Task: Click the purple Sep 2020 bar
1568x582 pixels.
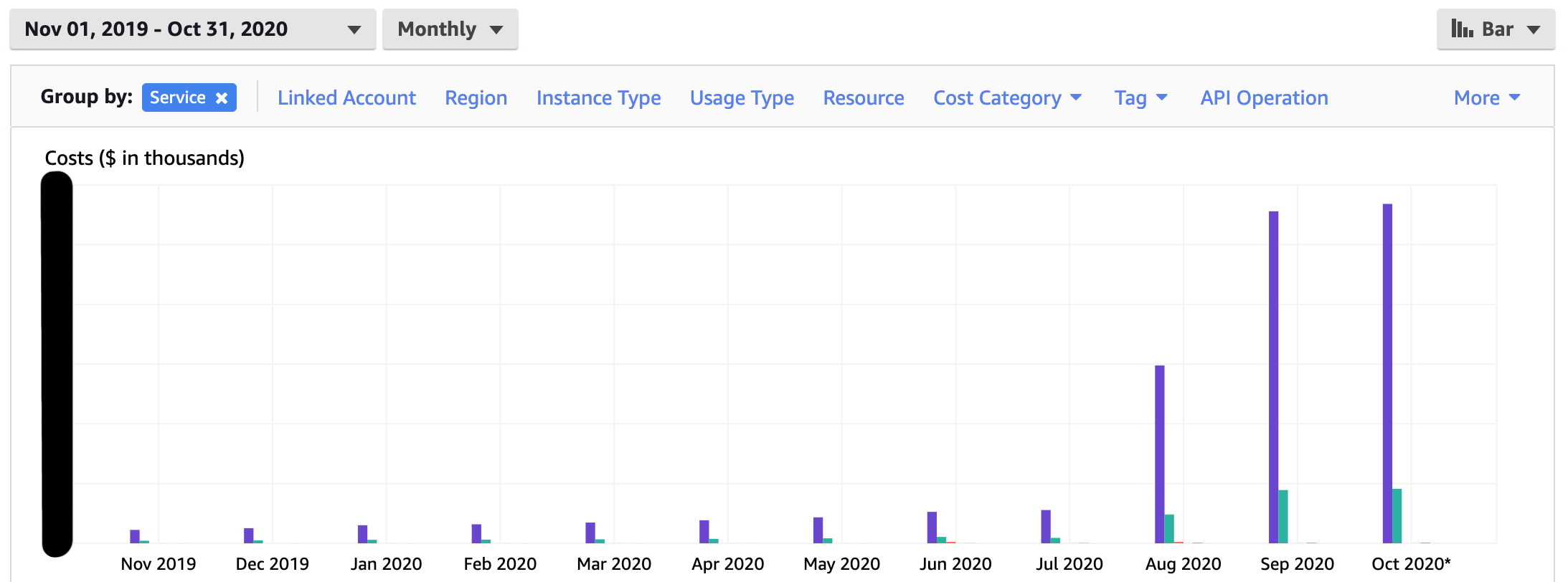Action: (x=1273, y=376)
